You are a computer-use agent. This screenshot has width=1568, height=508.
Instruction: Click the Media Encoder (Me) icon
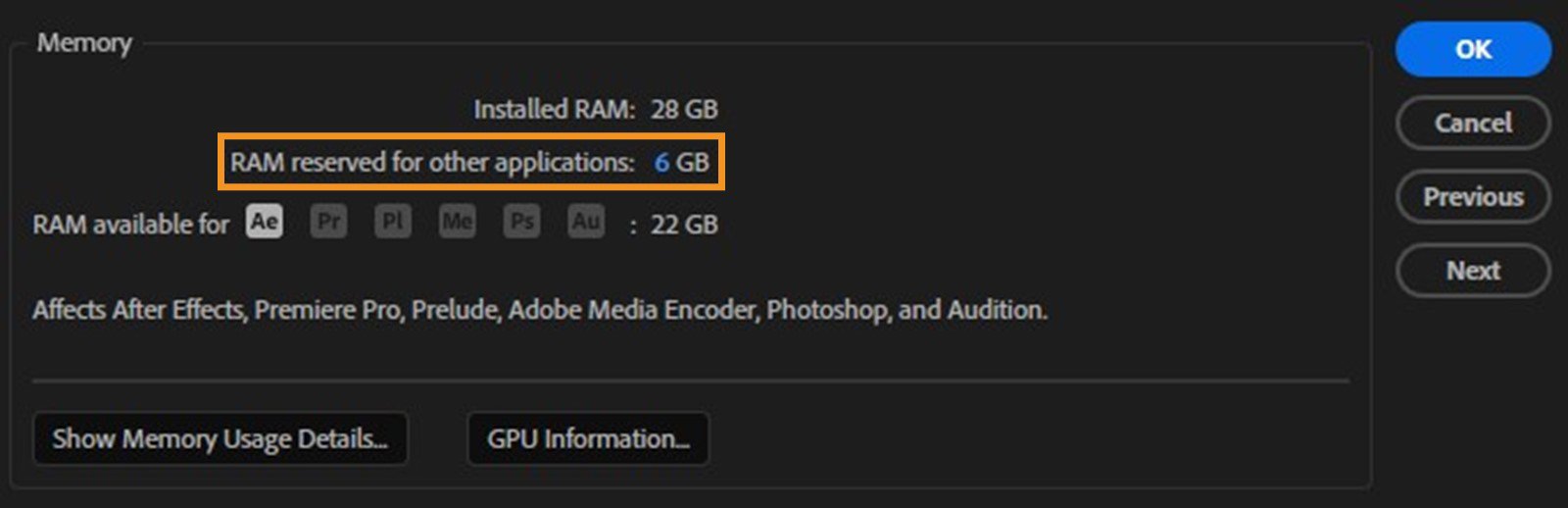tap(457, 222)
